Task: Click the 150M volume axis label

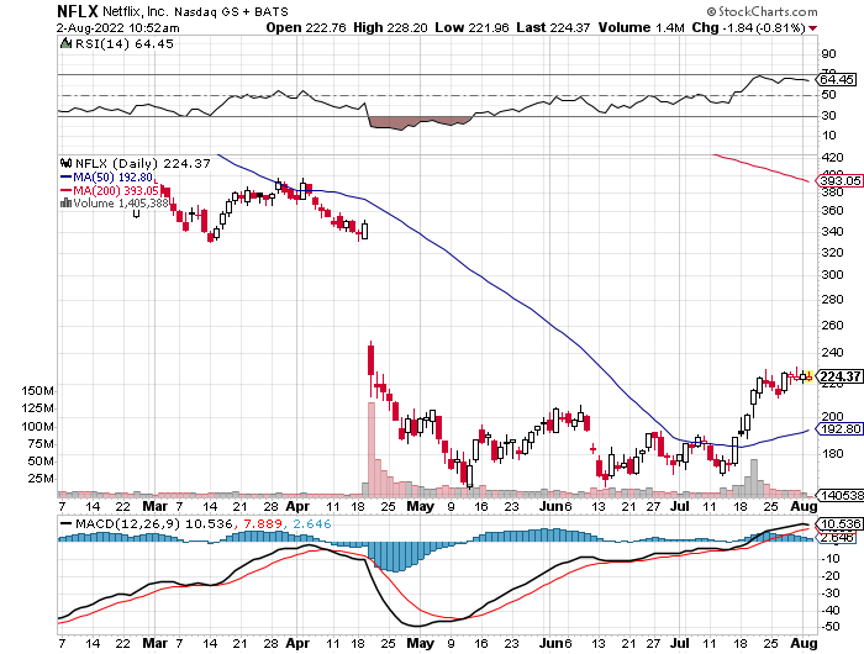Action: coord(38,391)
